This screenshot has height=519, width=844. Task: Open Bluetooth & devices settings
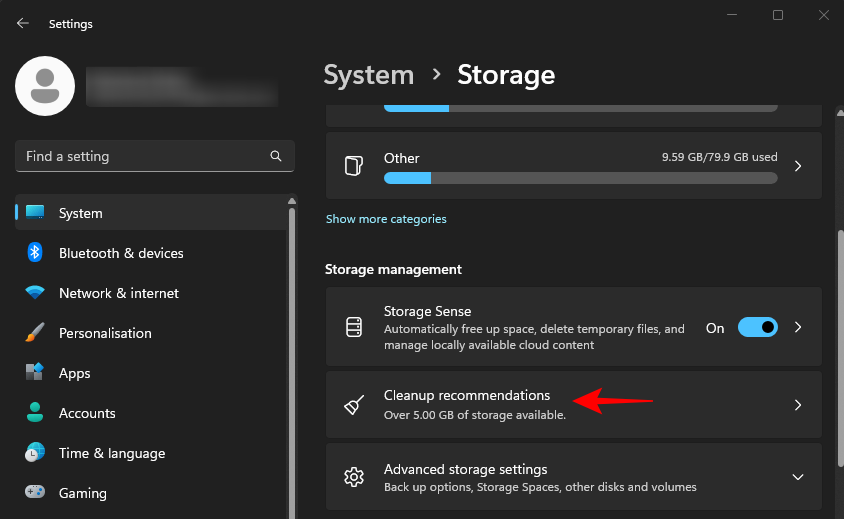120,253
